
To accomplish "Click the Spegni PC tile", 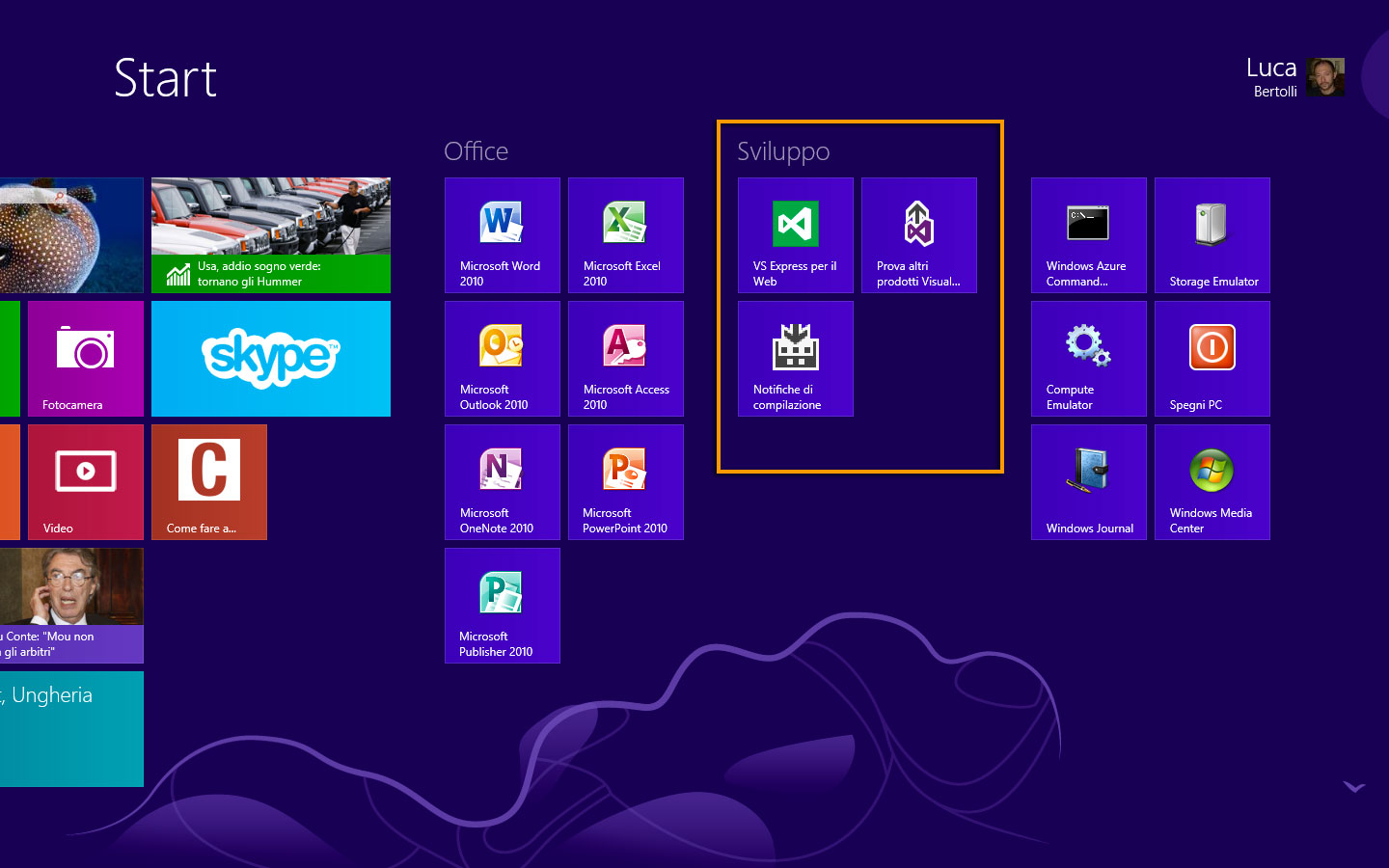I will point(1212,359).
